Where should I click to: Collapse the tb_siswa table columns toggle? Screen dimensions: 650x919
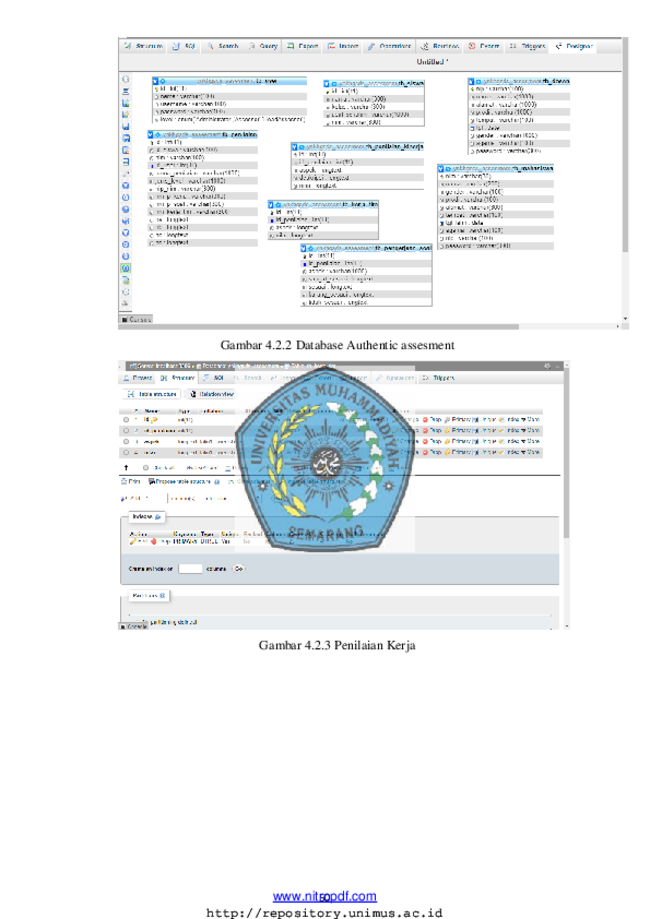coord(326,84)
